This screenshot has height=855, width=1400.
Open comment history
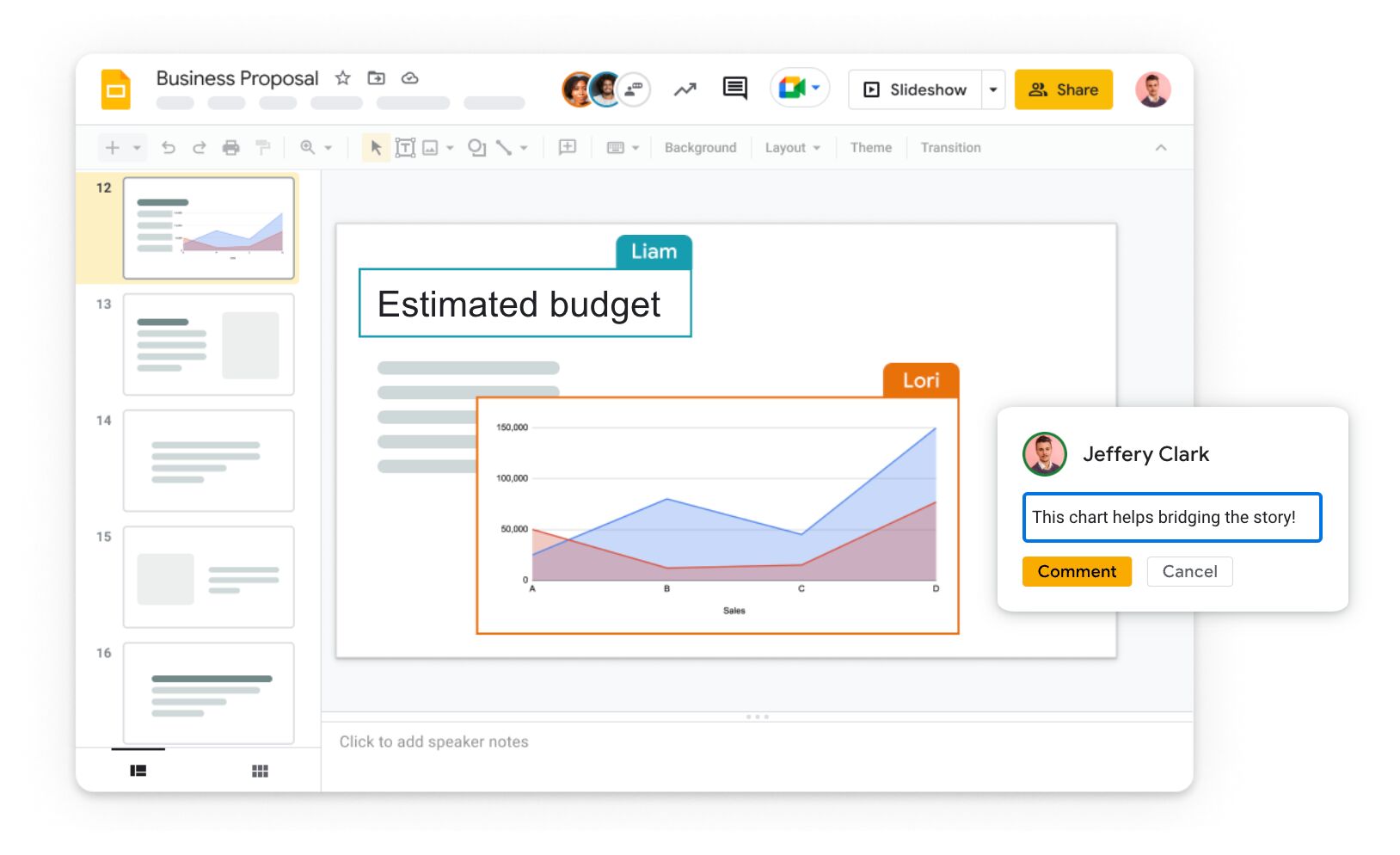pyautogui.click(x=735, y=89)
